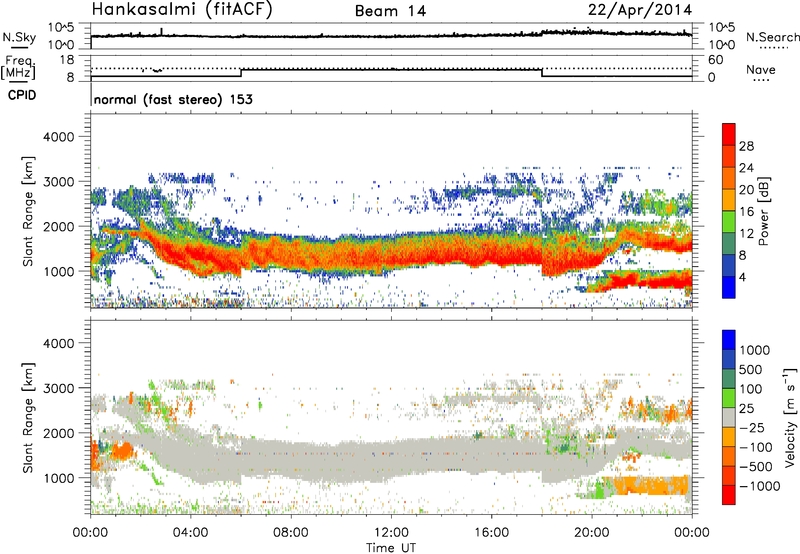Image resolution: width=800 pixels, height=554 pixels.
Task: Pick the yellow-orange segment of velocity colorbar
Action: [x=729, y=437]
